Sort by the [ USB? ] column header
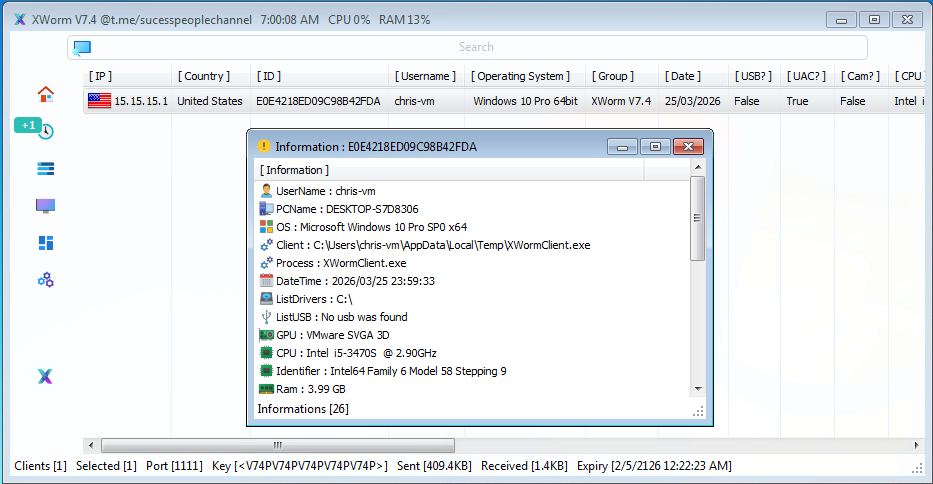 click(754, 76)
